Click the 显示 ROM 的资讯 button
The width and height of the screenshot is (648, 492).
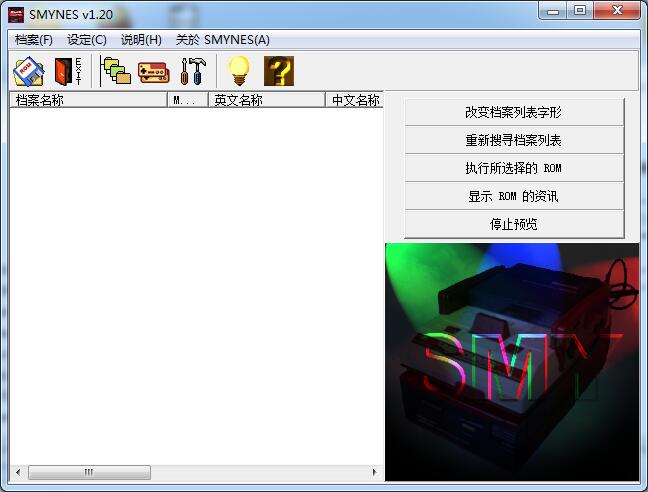coord(513,196)
